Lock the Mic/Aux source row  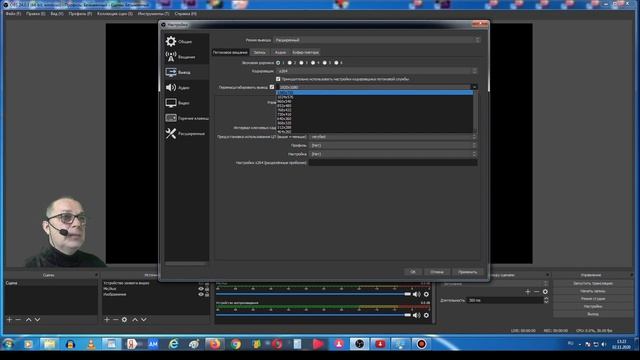[x=207, y=289]
